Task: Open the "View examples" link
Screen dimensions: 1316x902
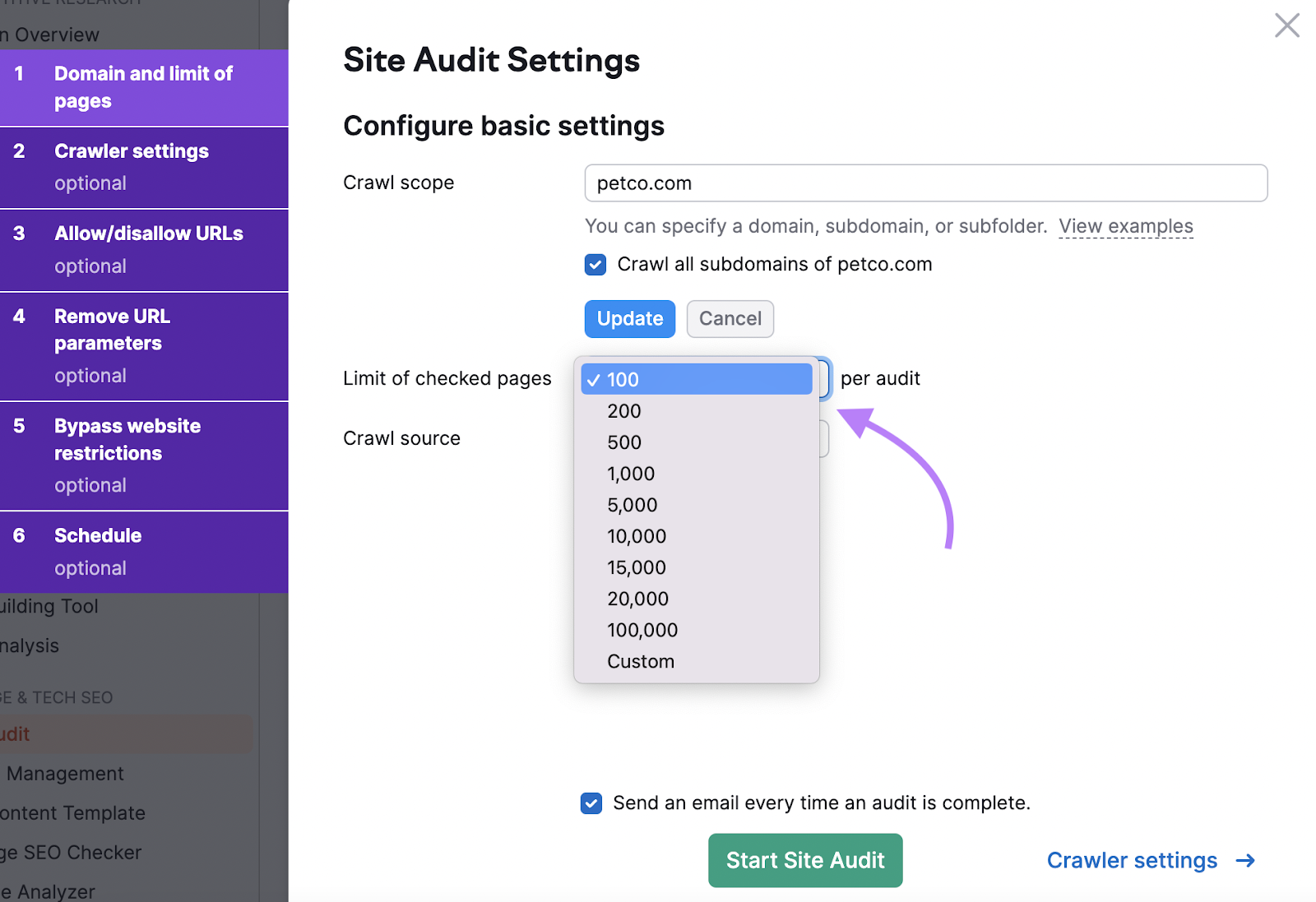Action: click(x=1126, y=225)
